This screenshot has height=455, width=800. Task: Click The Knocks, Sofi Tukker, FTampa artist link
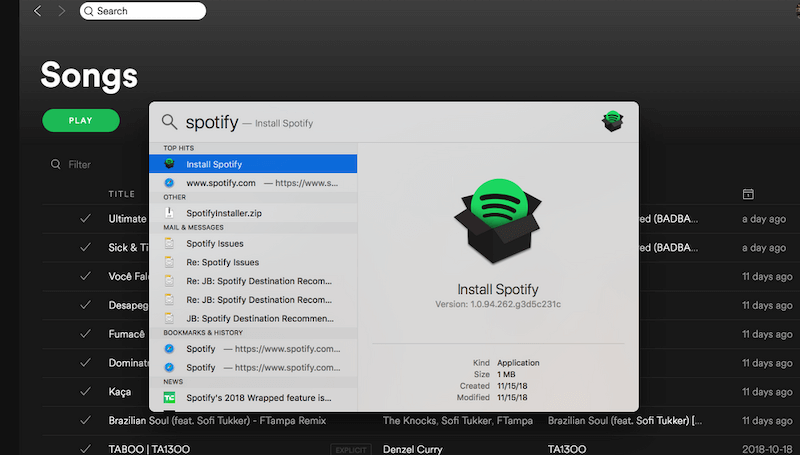point(456,421)
